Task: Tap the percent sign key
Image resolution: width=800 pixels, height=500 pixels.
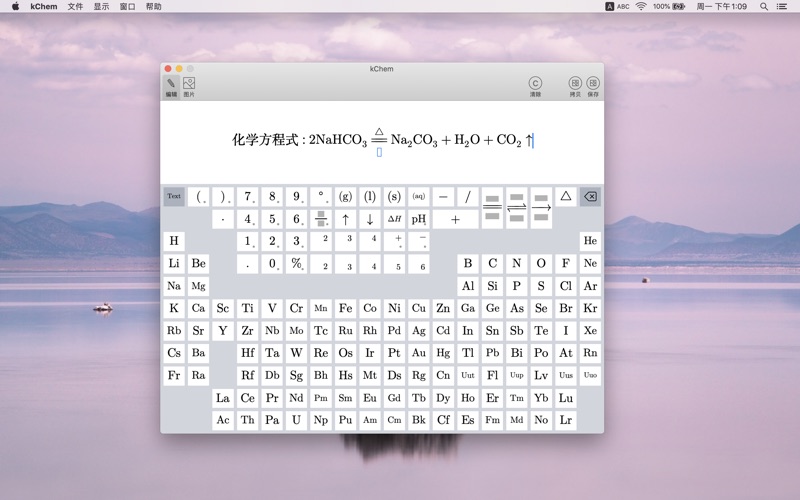Action: (296, 264)
